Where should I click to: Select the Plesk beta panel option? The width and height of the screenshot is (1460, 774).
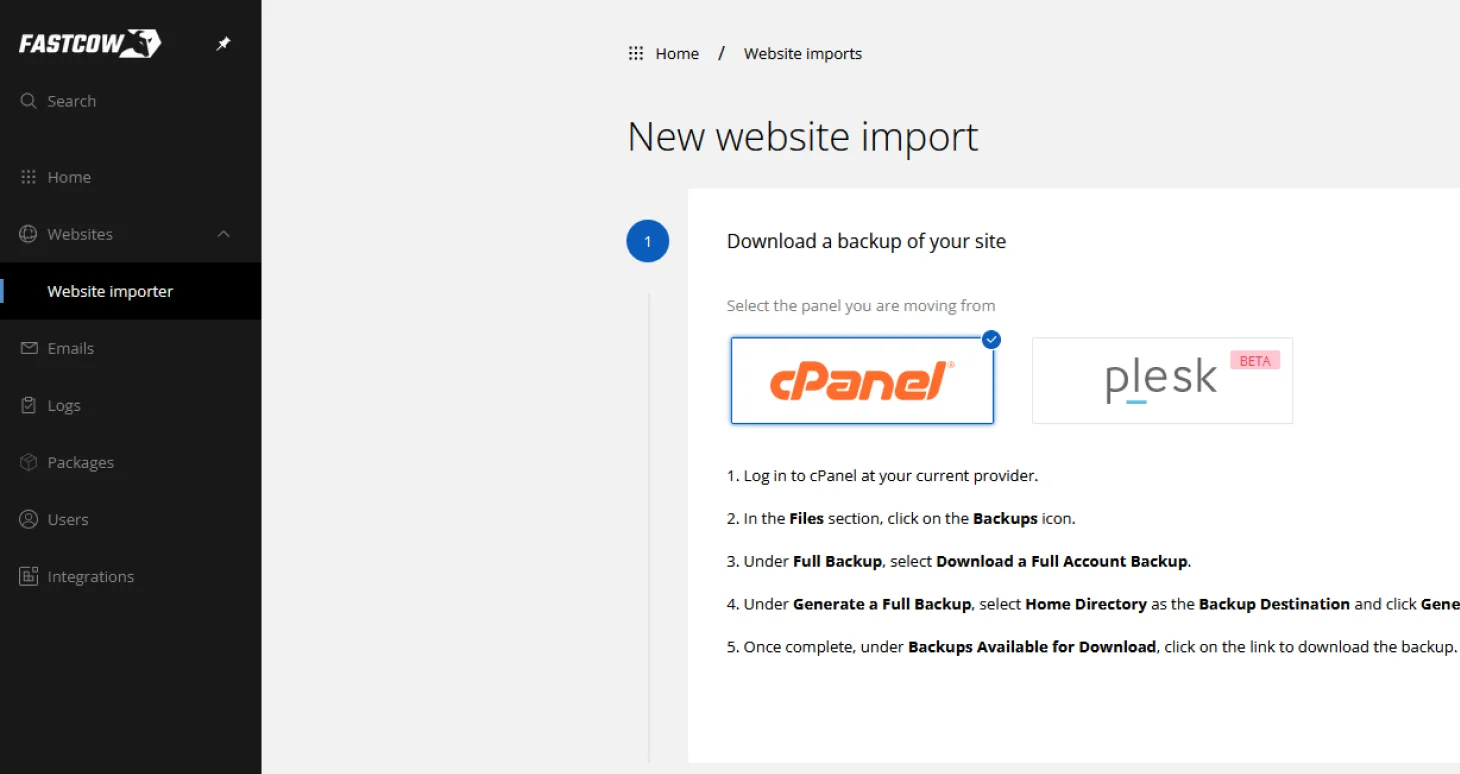pos(1161,381)
